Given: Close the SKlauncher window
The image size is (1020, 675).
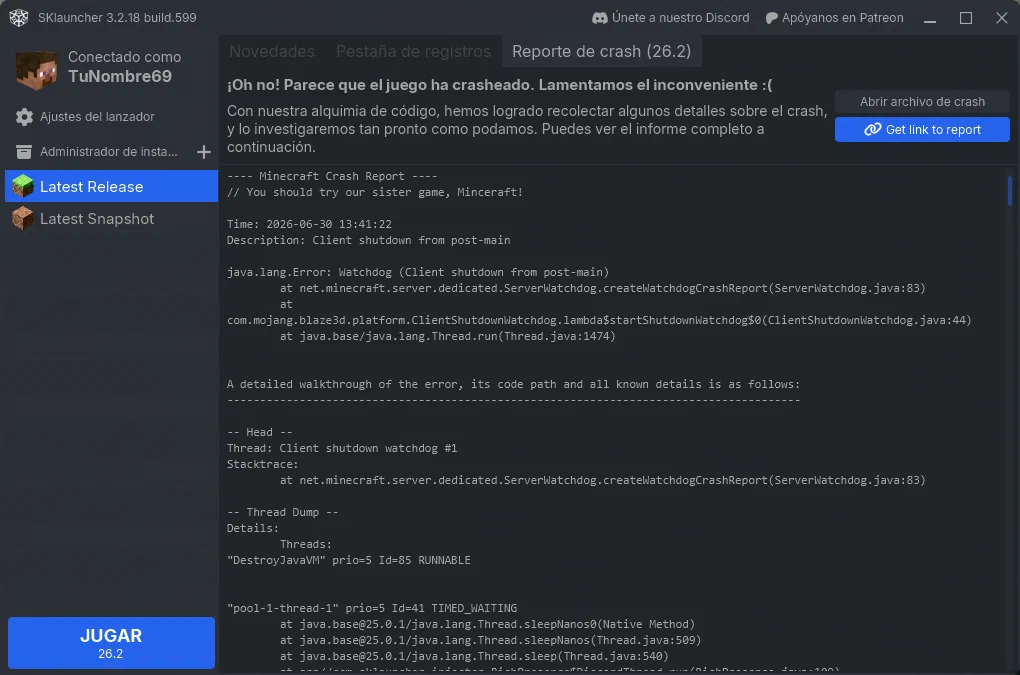Looking at the screenshot, I should coord(1002,18).
